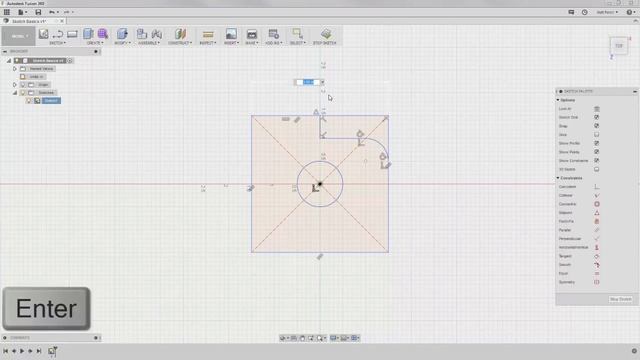640x360 pixels.
Task: Select the Tangent constraint icon
Action: (x=597, y=256)
